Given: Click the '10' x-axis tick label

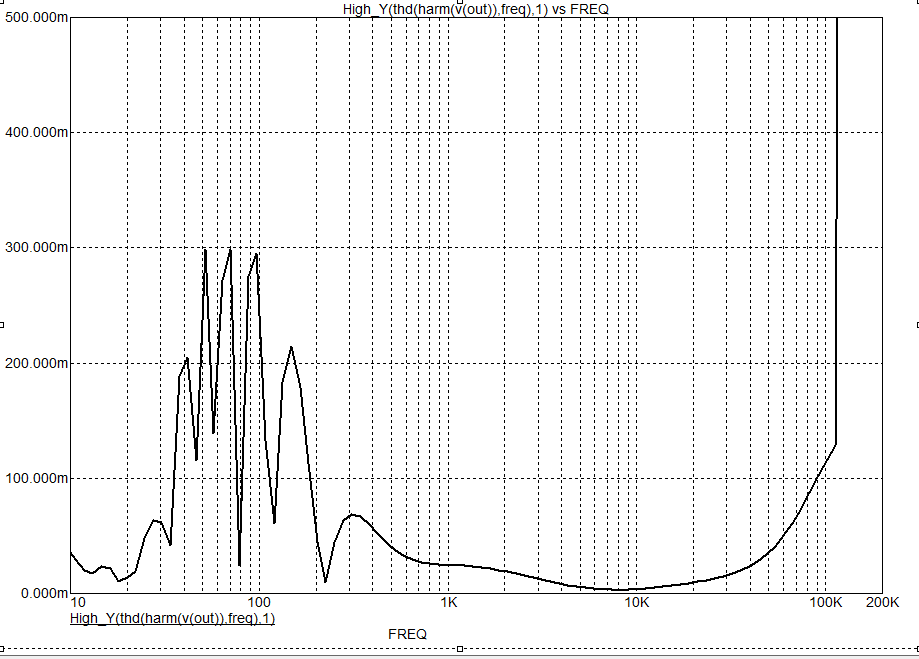Looking at the screenshot, I should tap(78, 602).
